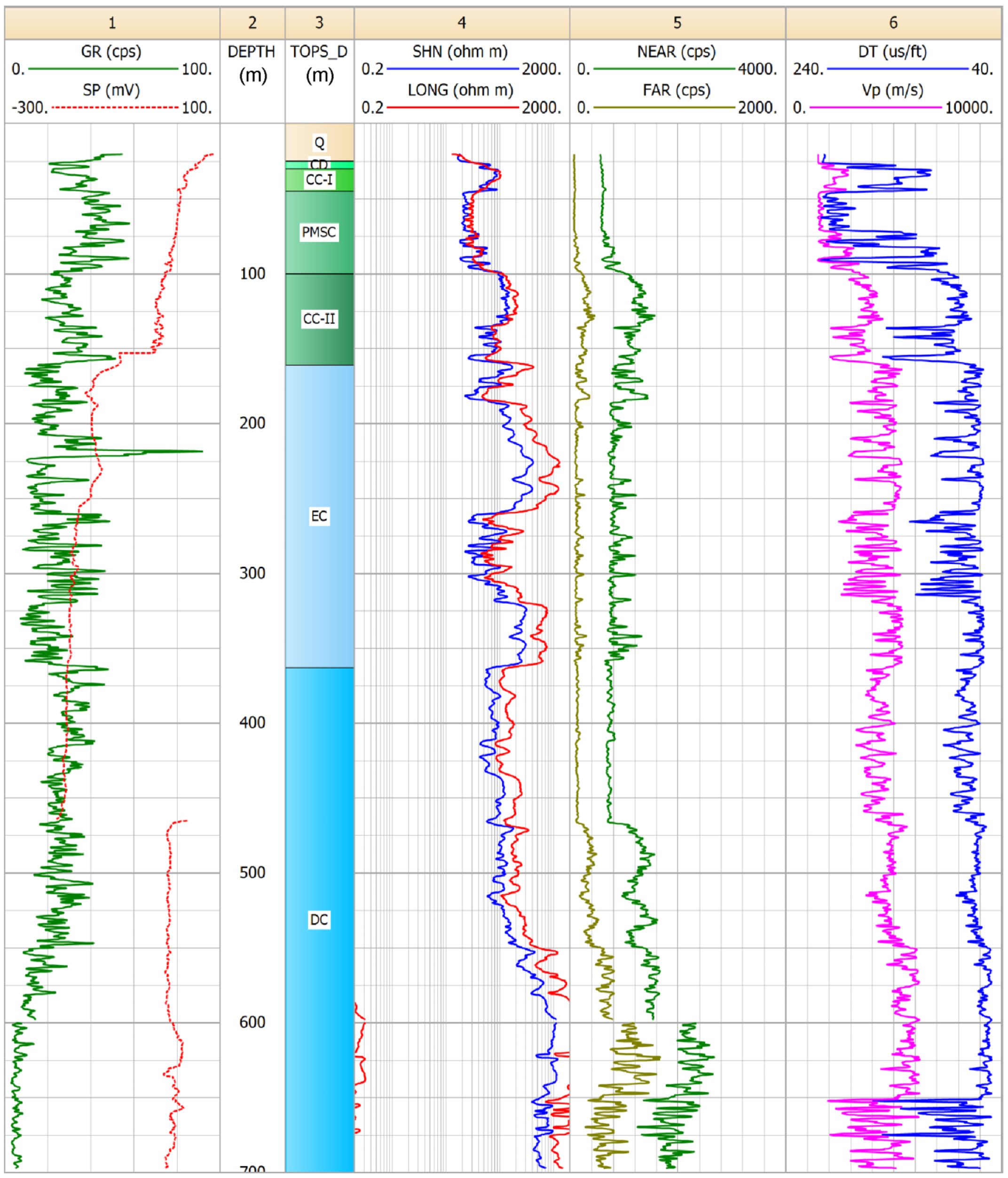Click track 1 header number
Image resolution: width=1008 pixels, height=1178 pixels.
112,23
